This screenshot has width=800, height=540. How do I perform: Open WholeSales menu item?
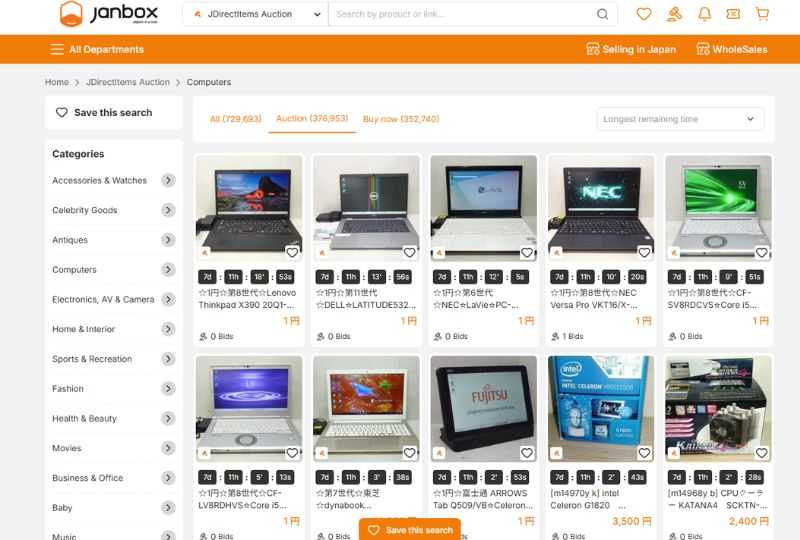pyautogui.click(x=732, y=50)
